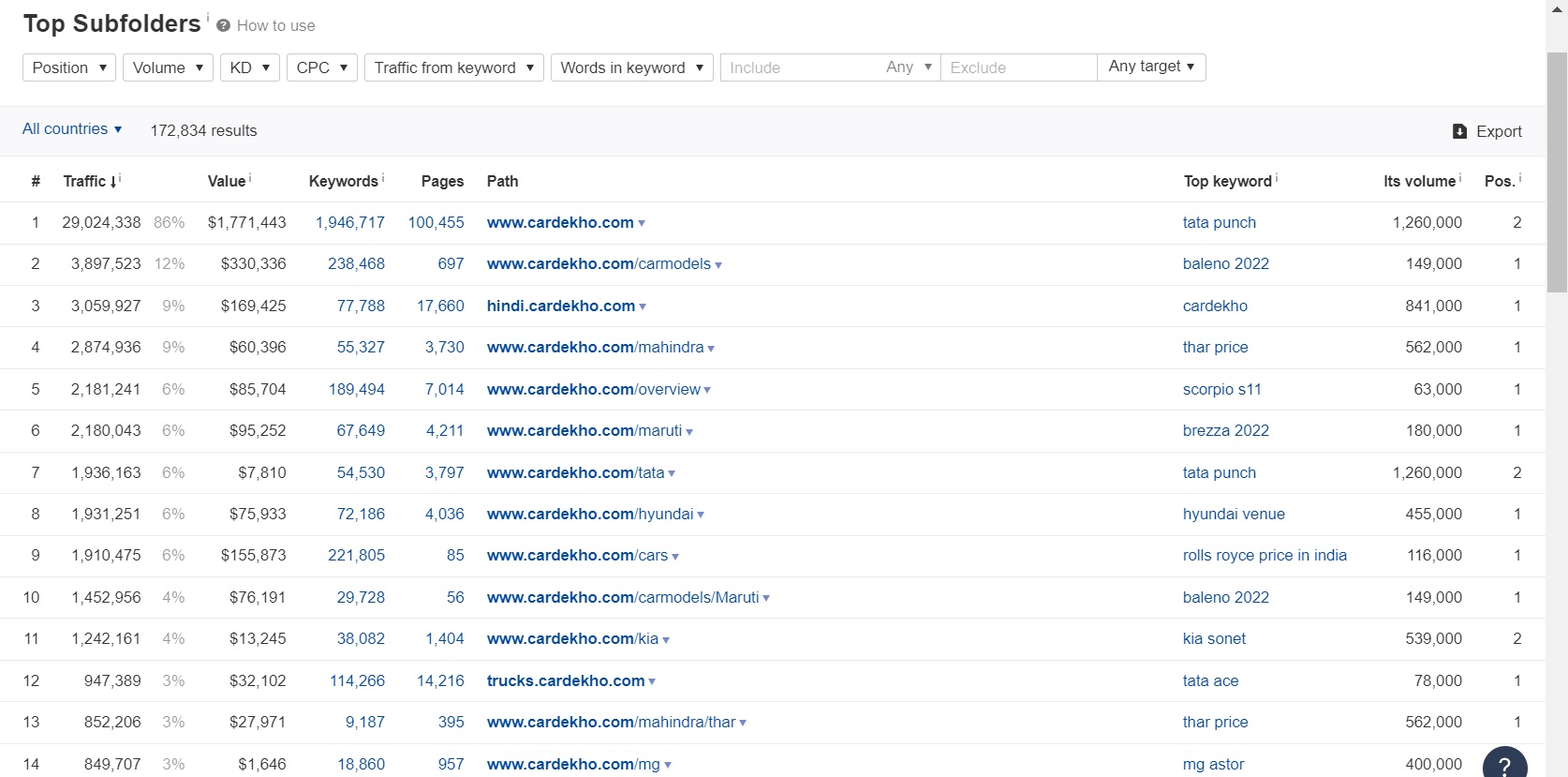Click the Exclude keywords input field
Screen dimensions: 1568x777
pyautogui.click(x=1019, y=67)
